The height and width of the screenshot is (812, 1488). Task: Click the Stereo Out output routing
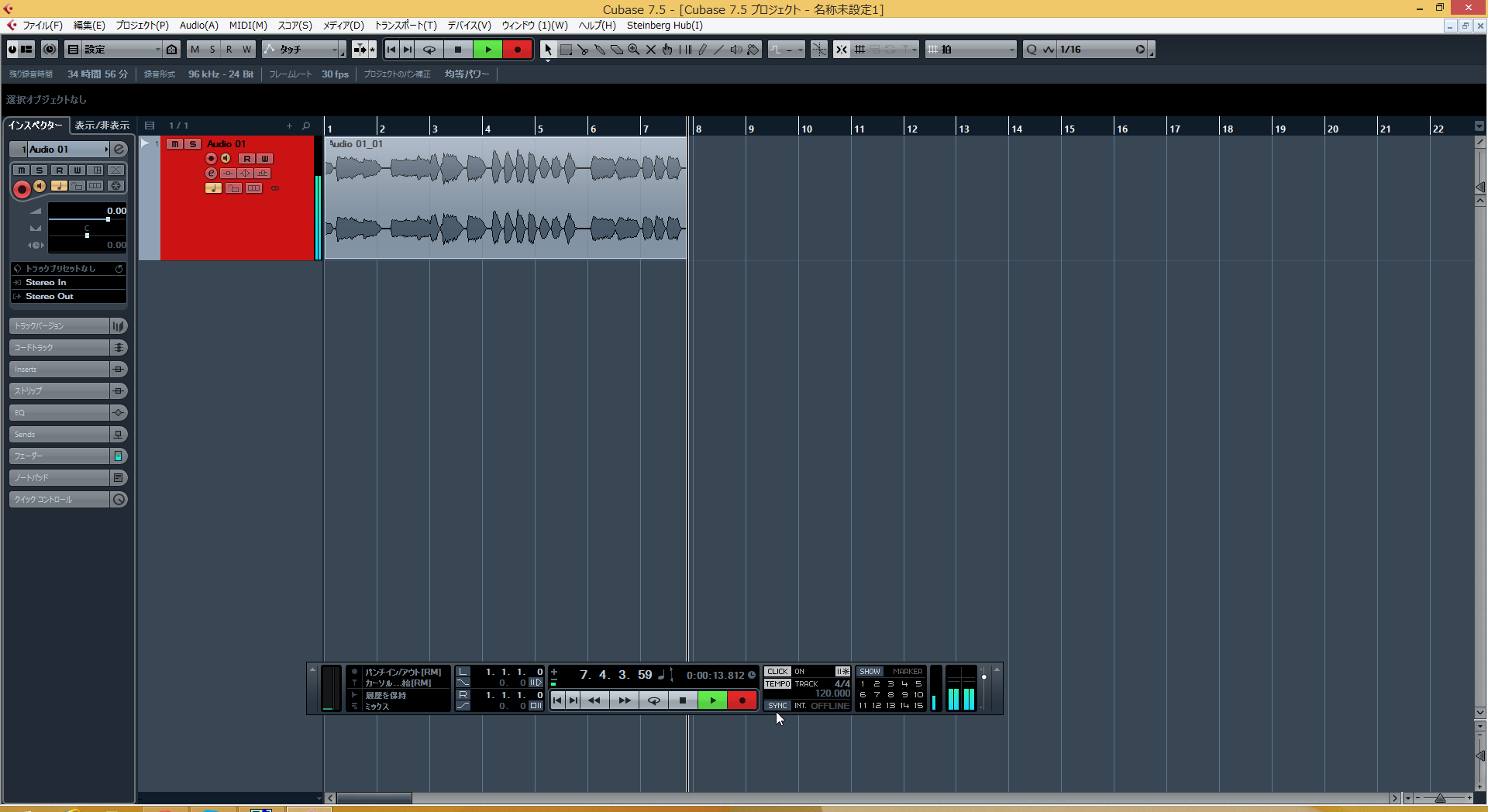[x=68, y=297]
